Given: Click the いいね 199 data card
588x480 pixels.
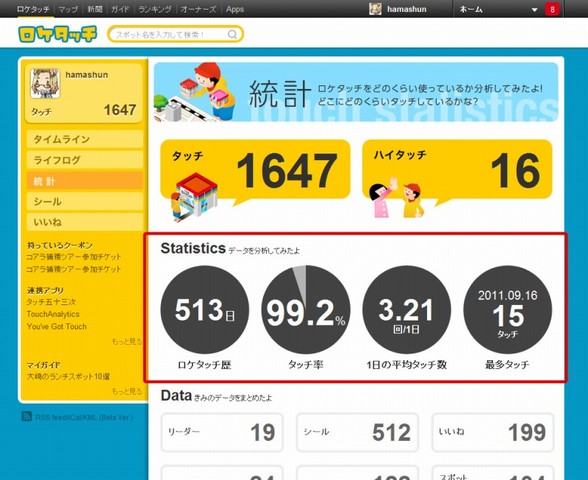Looking at the screenshot, I should 493,432.
